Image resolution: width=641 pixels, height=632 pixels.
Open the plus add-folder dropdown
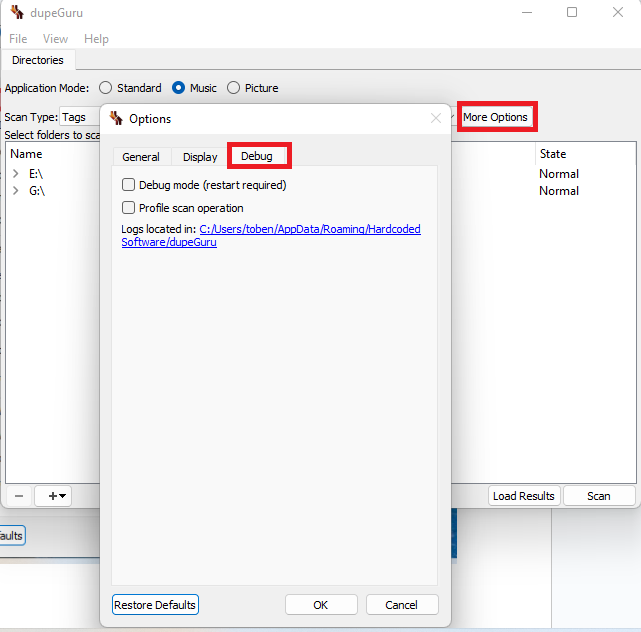coord(53,496)
